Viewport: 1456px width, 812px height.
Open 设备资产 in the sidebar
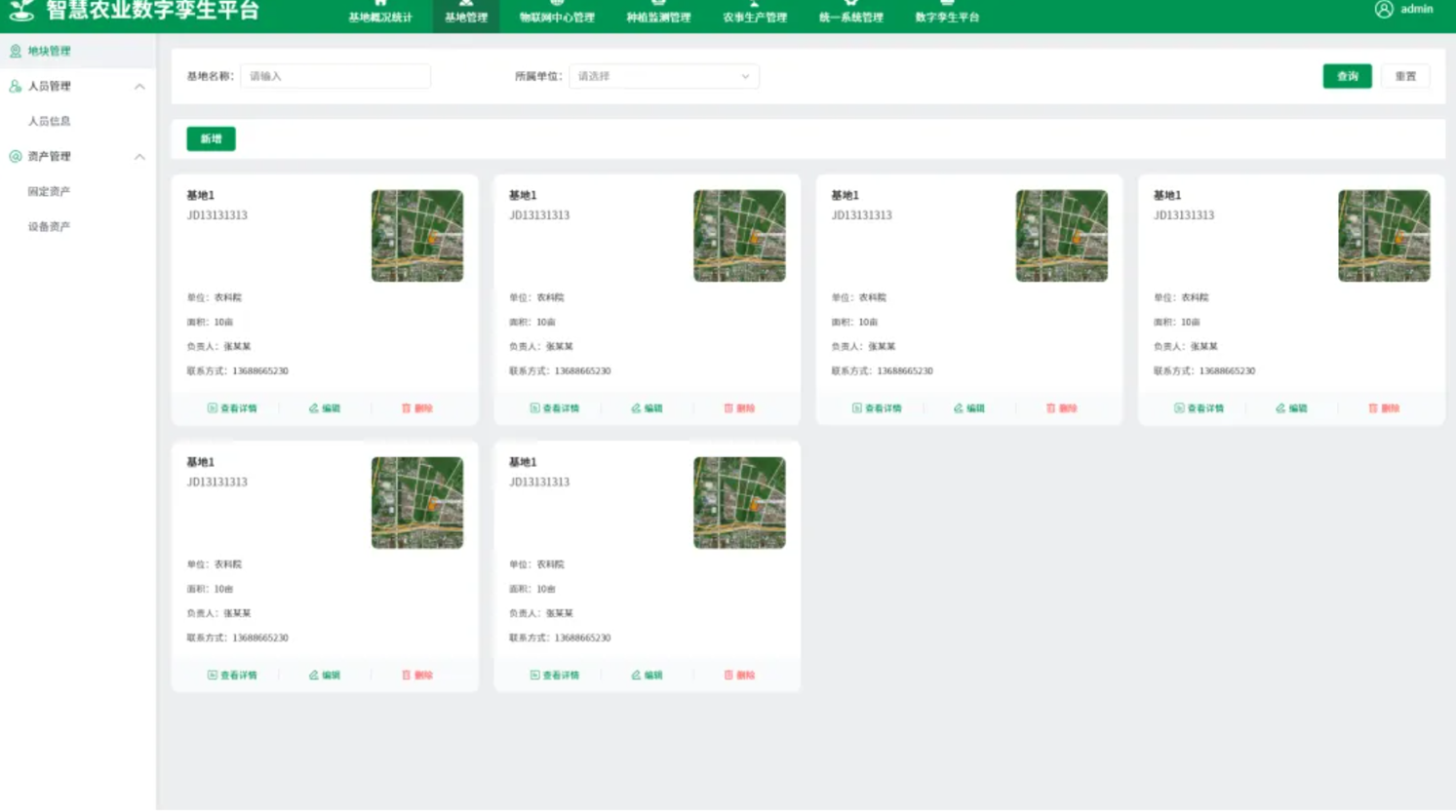click(x=77, y=226)
